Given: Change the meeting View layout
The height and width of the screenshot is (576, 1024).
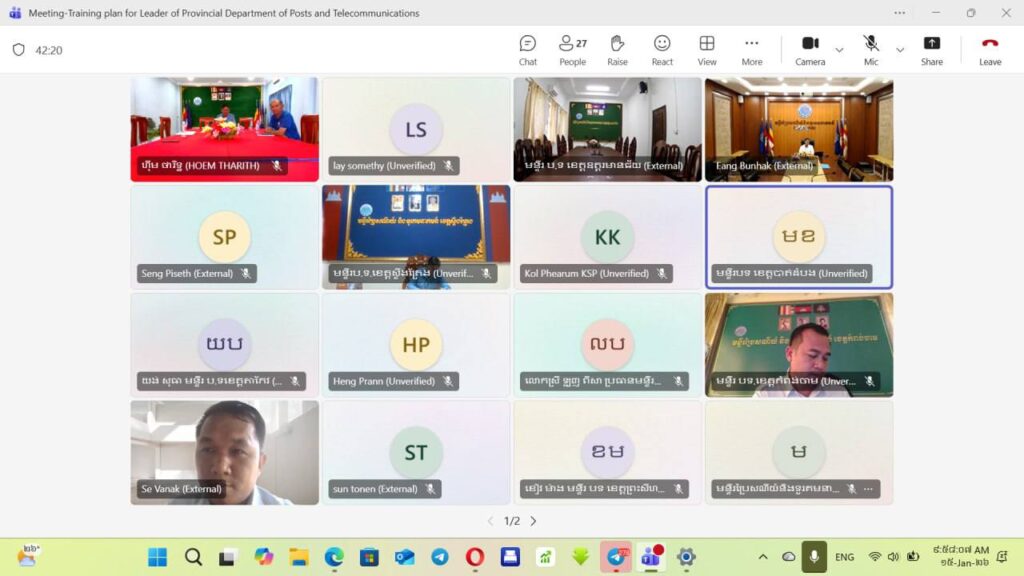Looking at the screenshot, I should point(707,50).
